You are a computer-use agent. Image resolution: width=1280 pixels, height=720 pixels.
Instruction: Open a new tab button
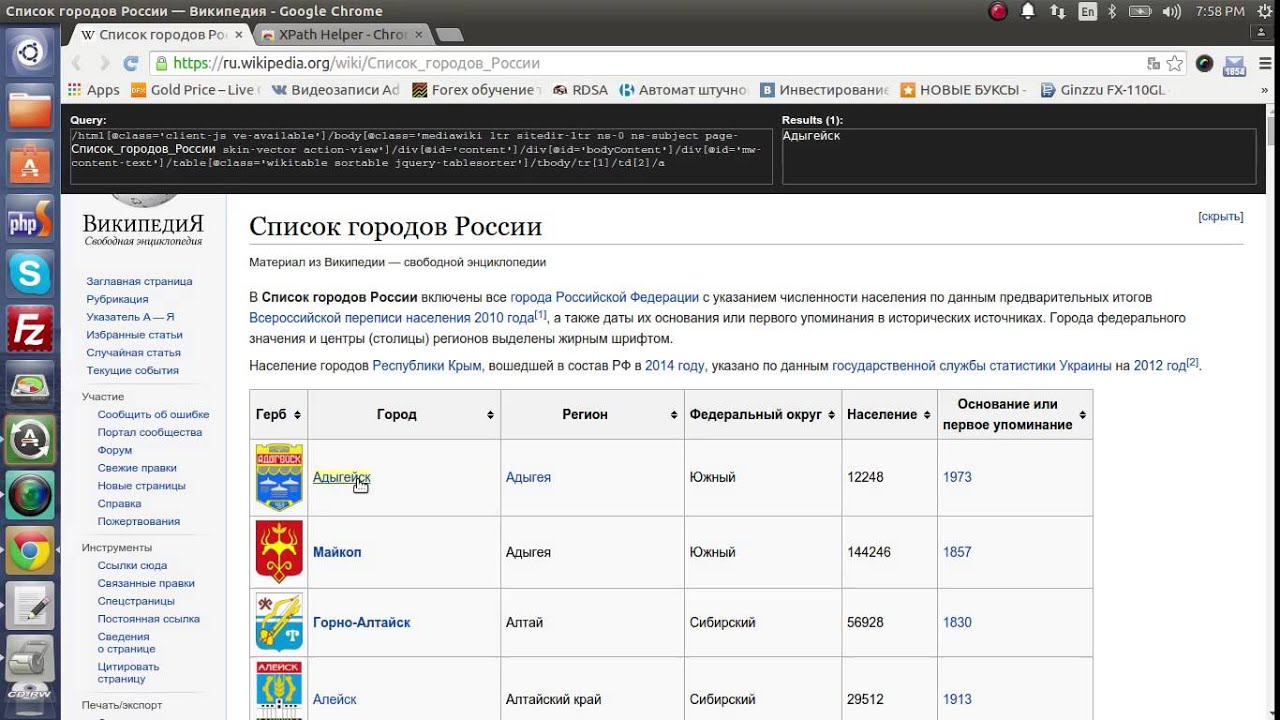[x=450, y=35]
